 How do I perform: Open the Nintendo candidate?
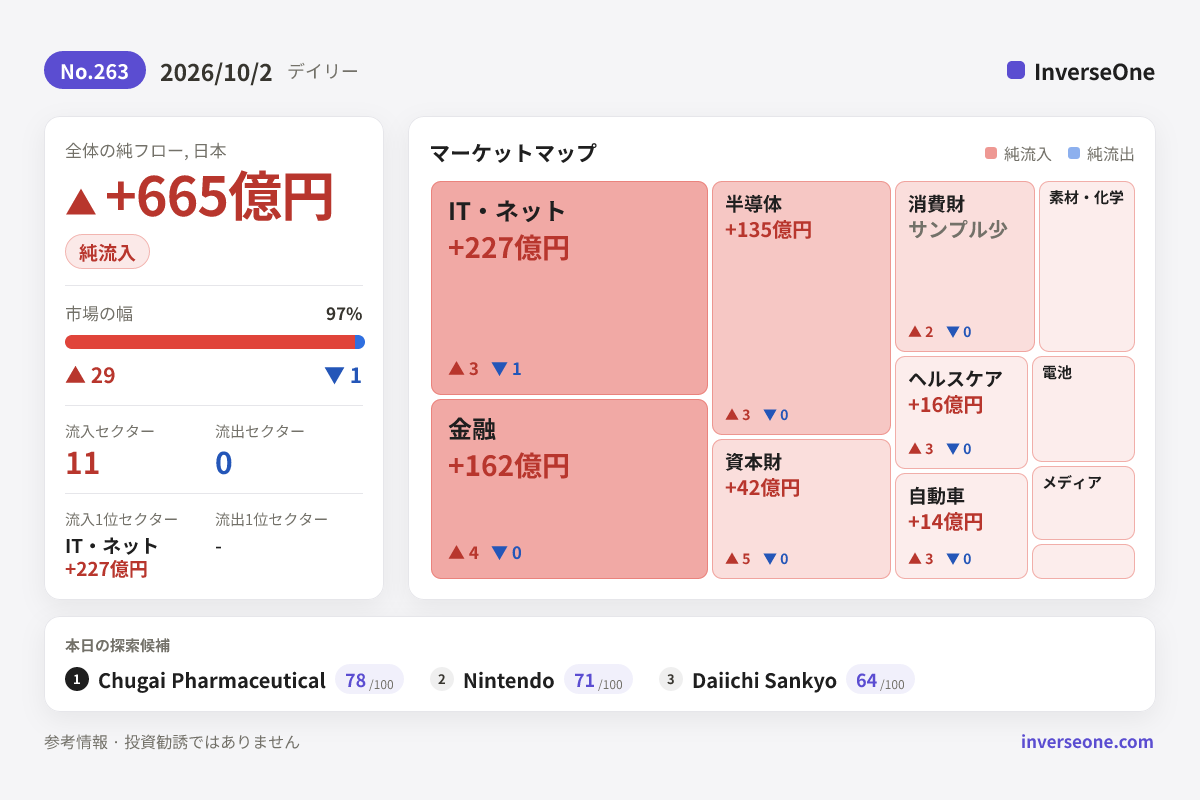[x=508, y=681]
